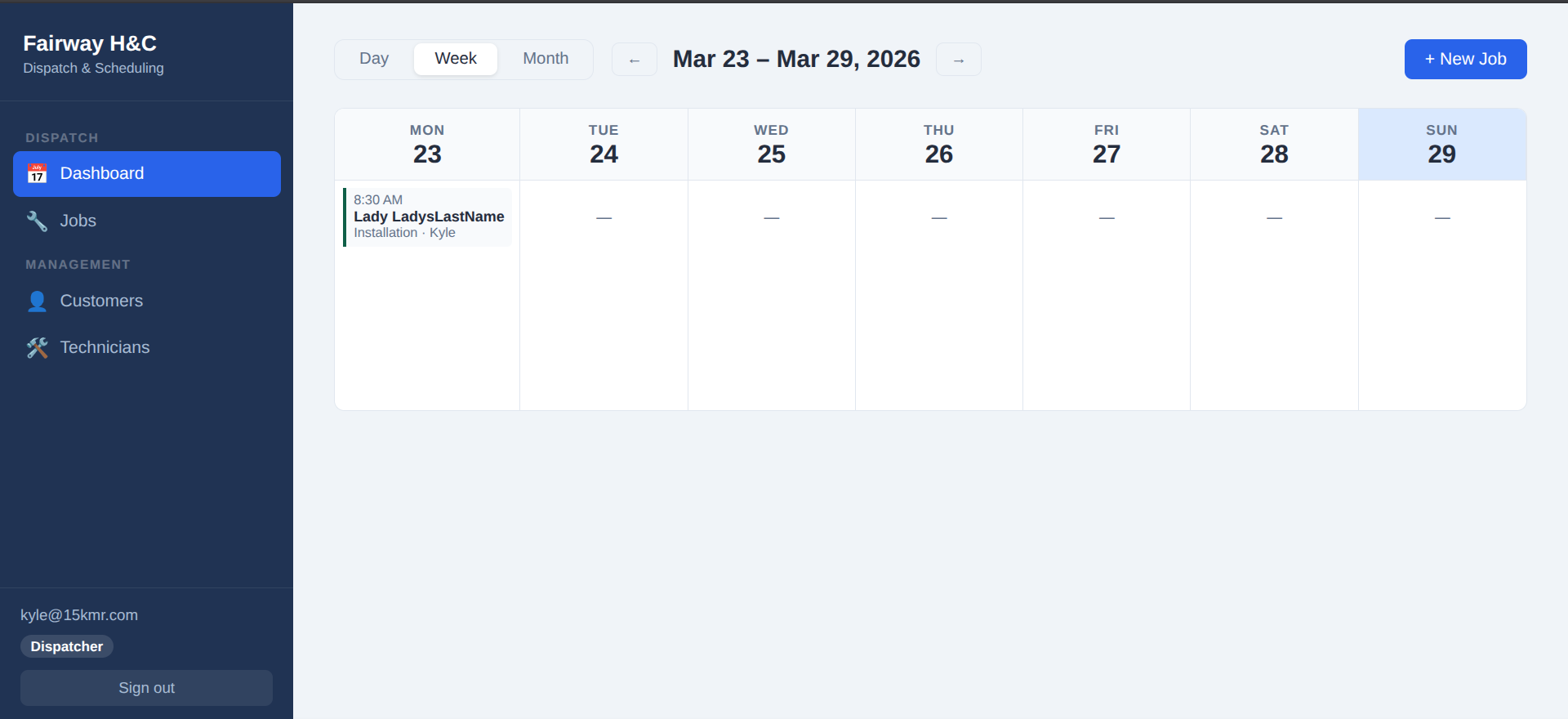1568x719 pixels.
Task: Keep Week view selected by clicking it
Action: coord(456,58)
